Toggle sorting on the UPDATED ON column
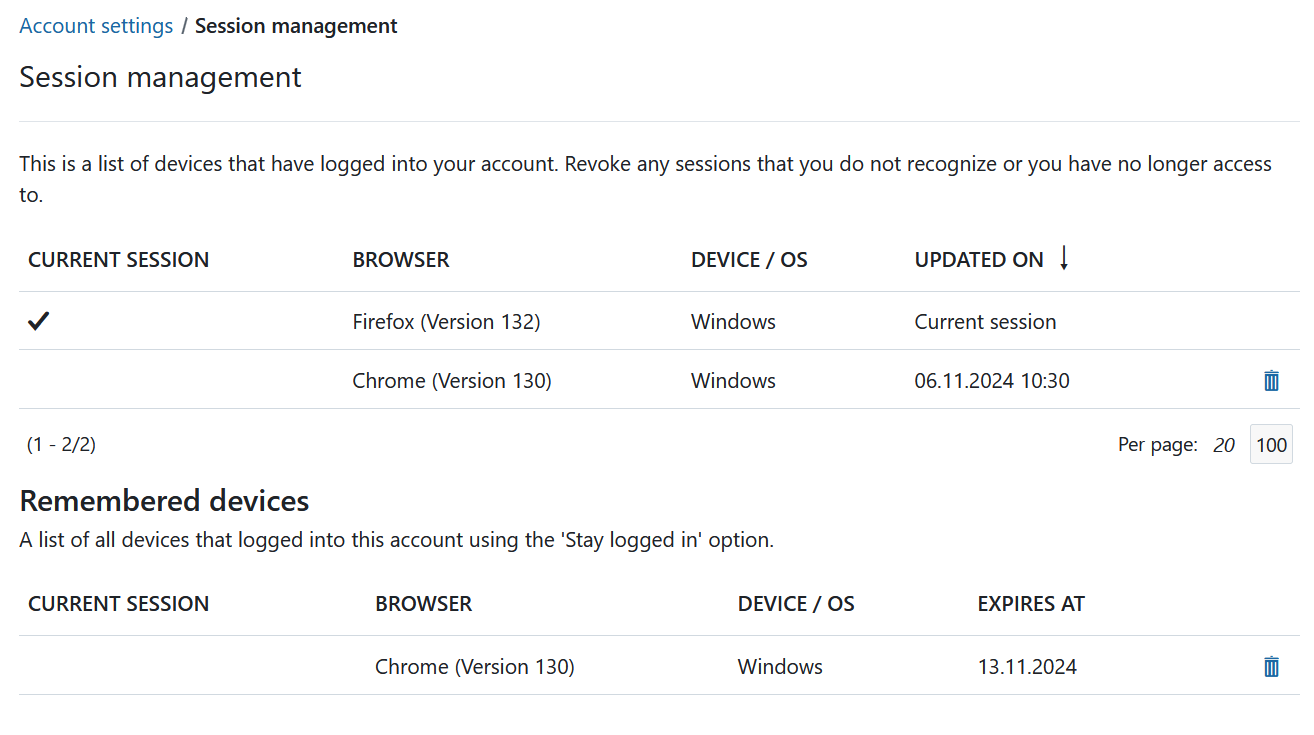This screenshot has height=735, width=1314. click(979, 259)
